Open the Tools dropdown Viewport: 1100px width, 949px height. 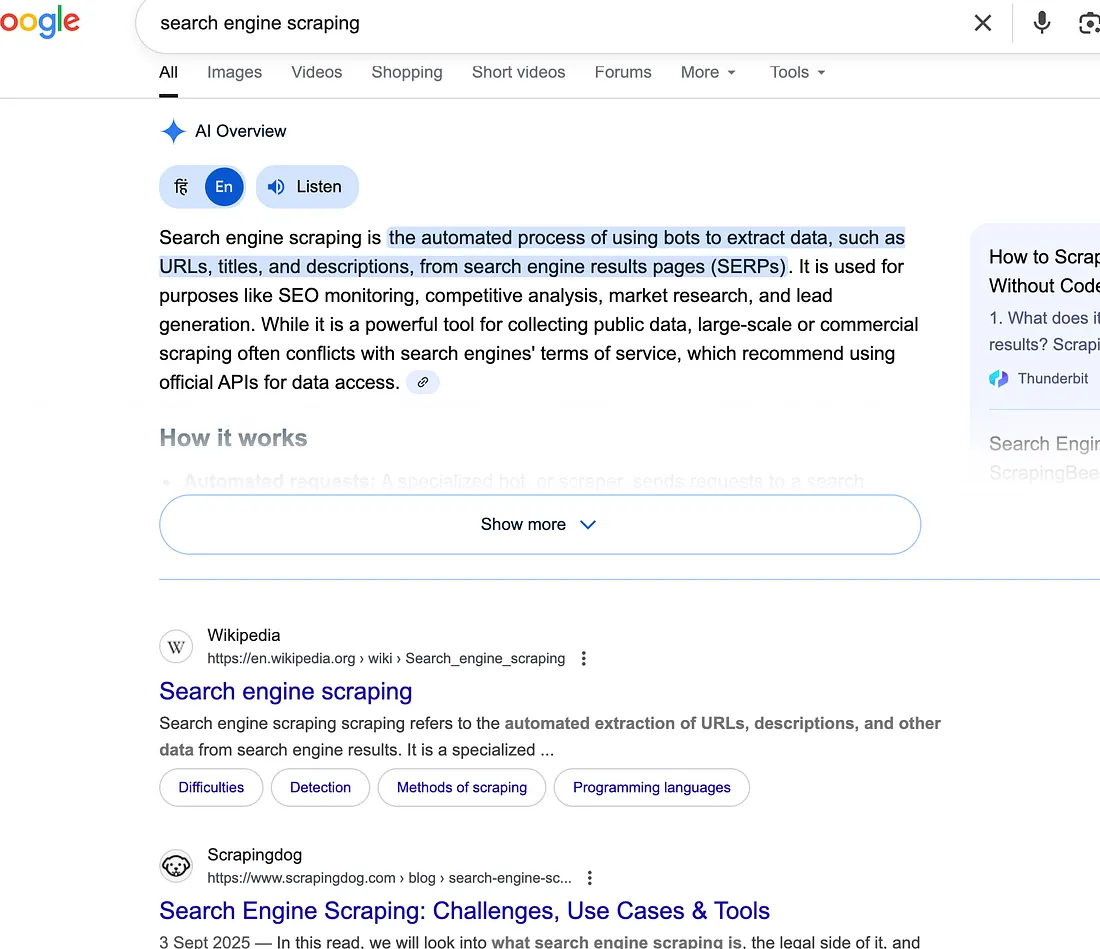(797, 72)
